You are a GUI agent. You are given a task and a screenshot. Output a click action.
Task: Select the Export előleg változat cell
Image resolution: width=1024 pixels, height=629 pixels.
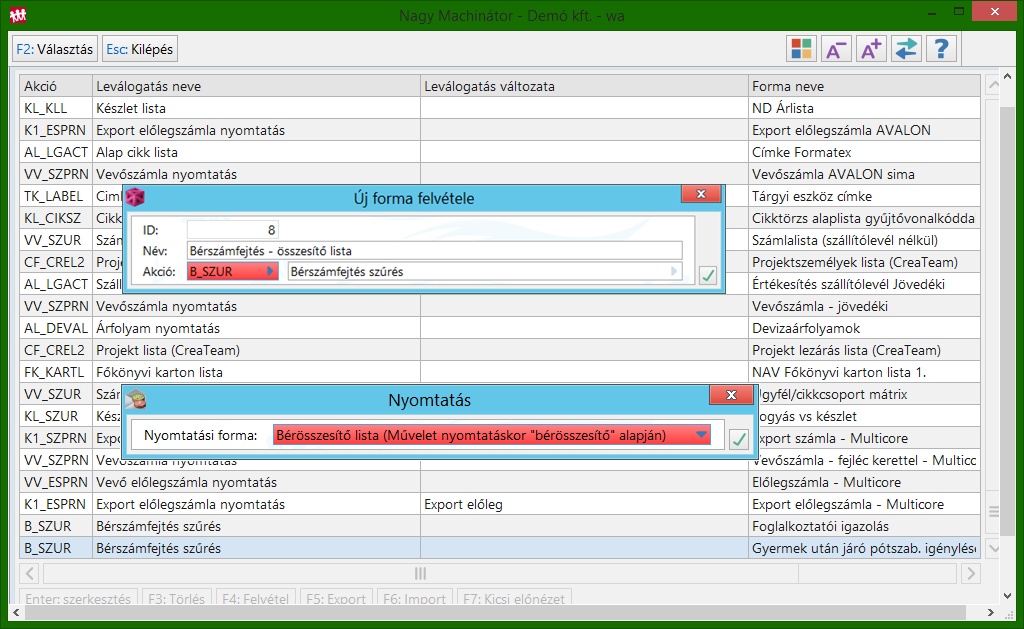(x=584, y=504)
